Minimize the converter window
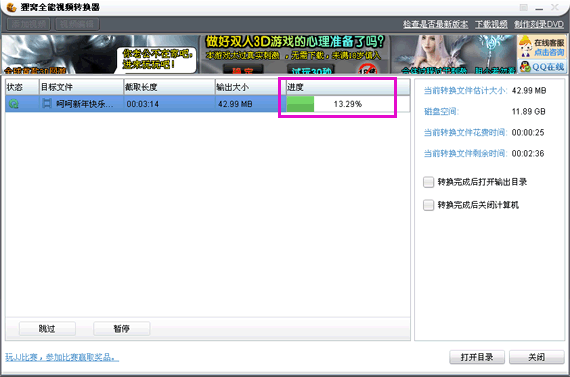The width and height of the screenshot is (570, 377). coord(539,8)
